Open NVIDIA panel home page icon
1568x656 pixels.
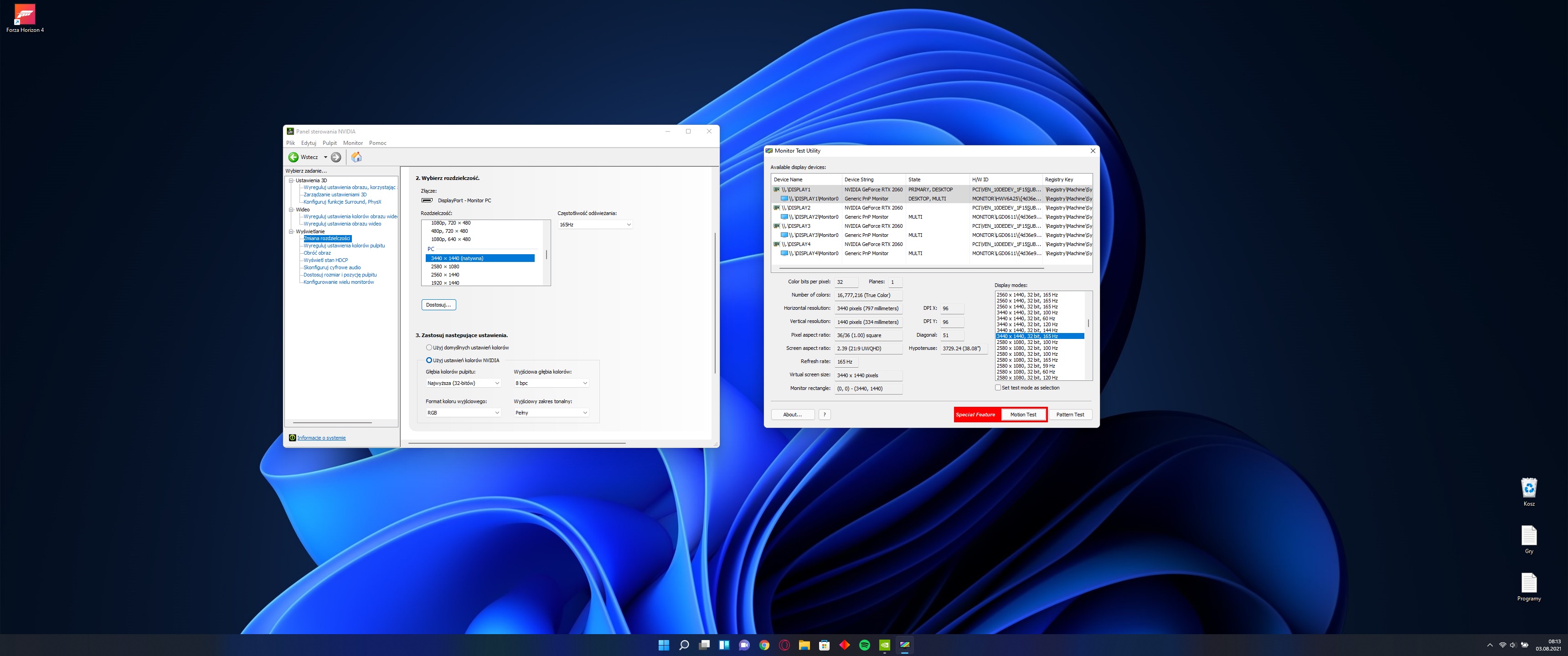pyautogui.click(x=357, y=157)
